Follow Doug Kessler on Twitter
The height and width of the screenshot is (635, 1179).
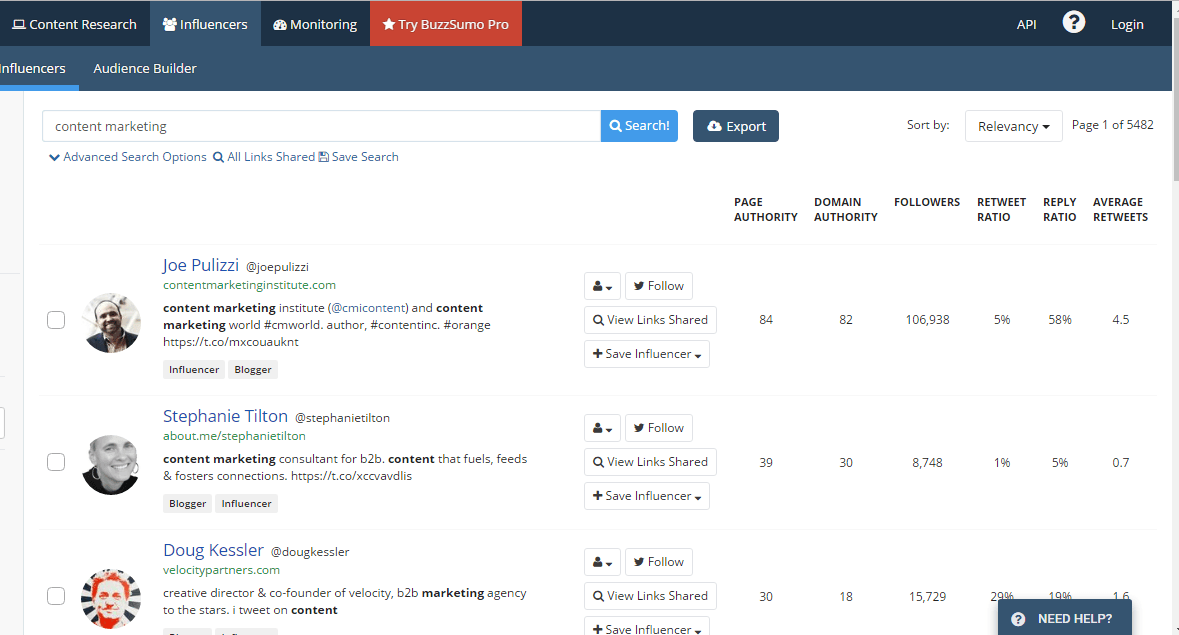coord(659,562)
